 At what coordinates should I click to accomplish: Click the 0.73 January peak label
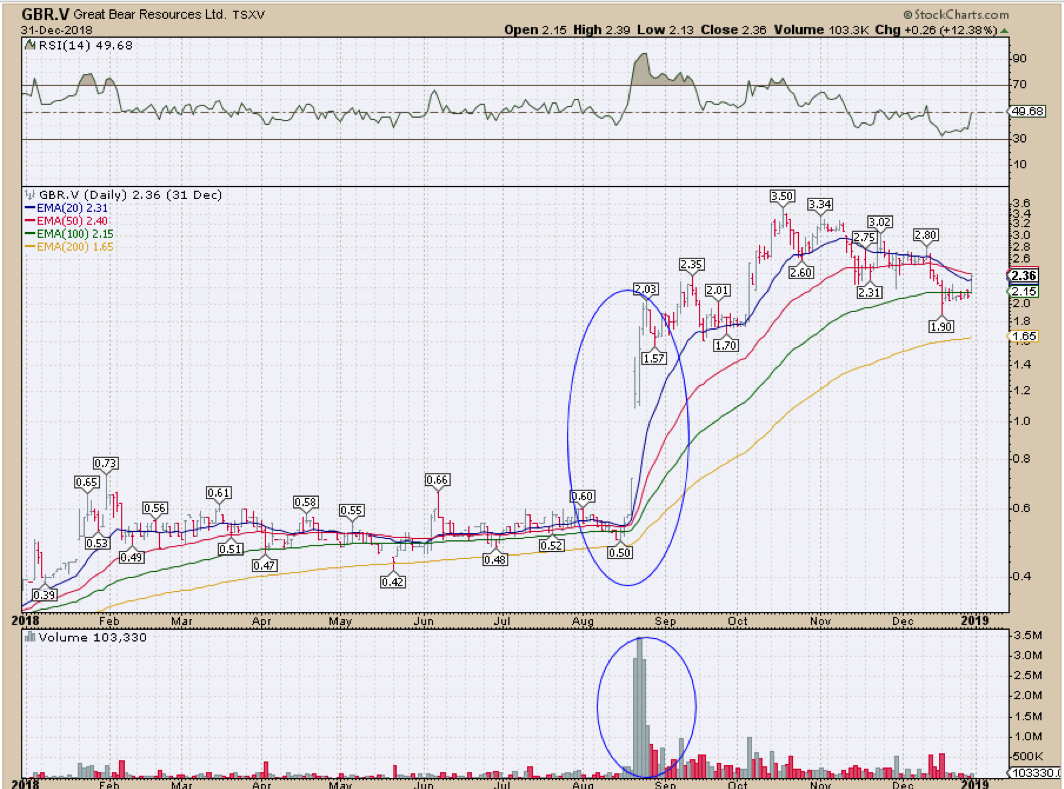(106, 463)
